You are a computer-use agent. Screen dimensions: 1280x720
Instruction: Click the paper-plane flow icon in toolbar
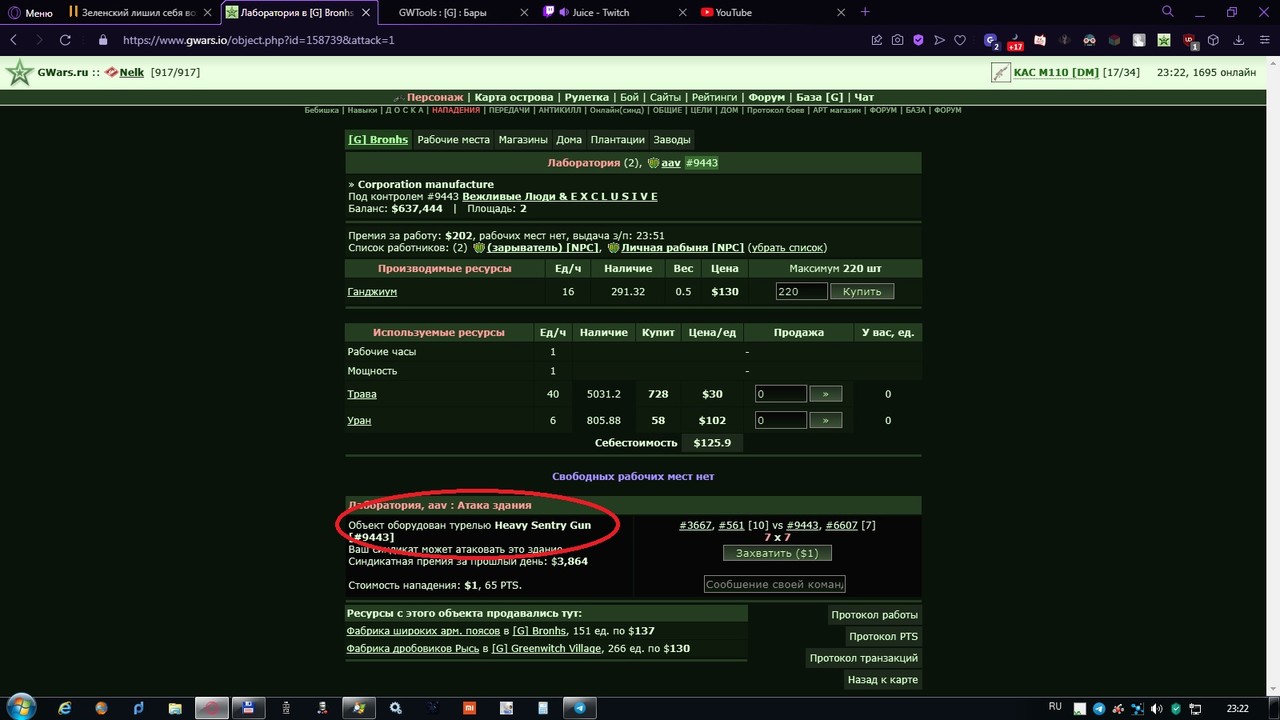[939, 40]
